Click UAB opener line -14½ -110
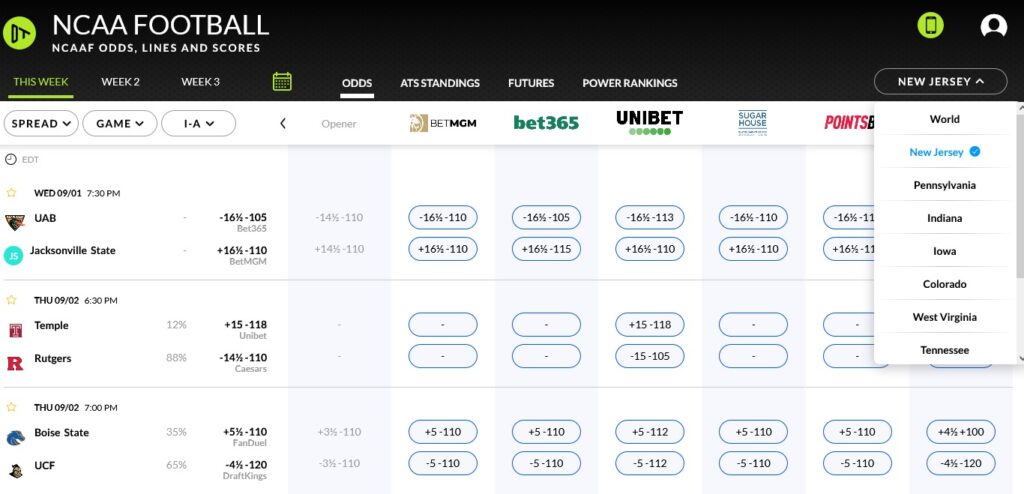The height and width of the screenshot is (494, 1024). tap(338, 218)
